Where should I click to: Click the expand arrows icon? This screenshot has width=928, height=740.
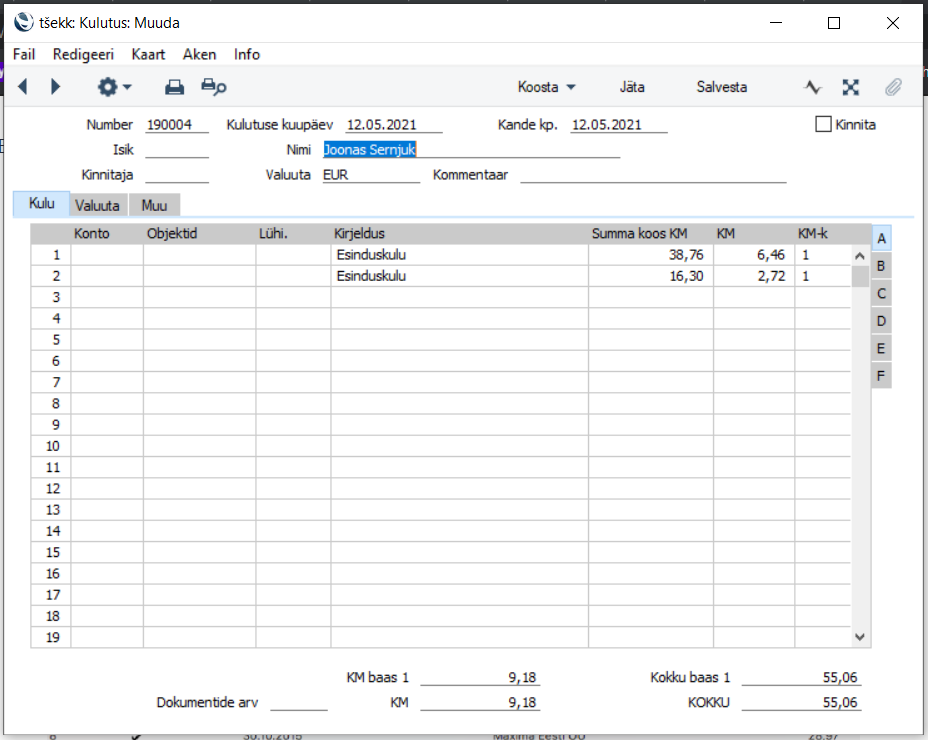(x=850, y=88)
